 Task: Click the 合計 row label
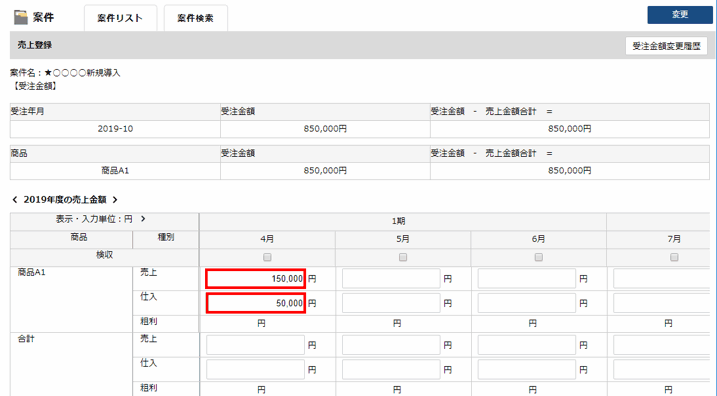point(26,339)
